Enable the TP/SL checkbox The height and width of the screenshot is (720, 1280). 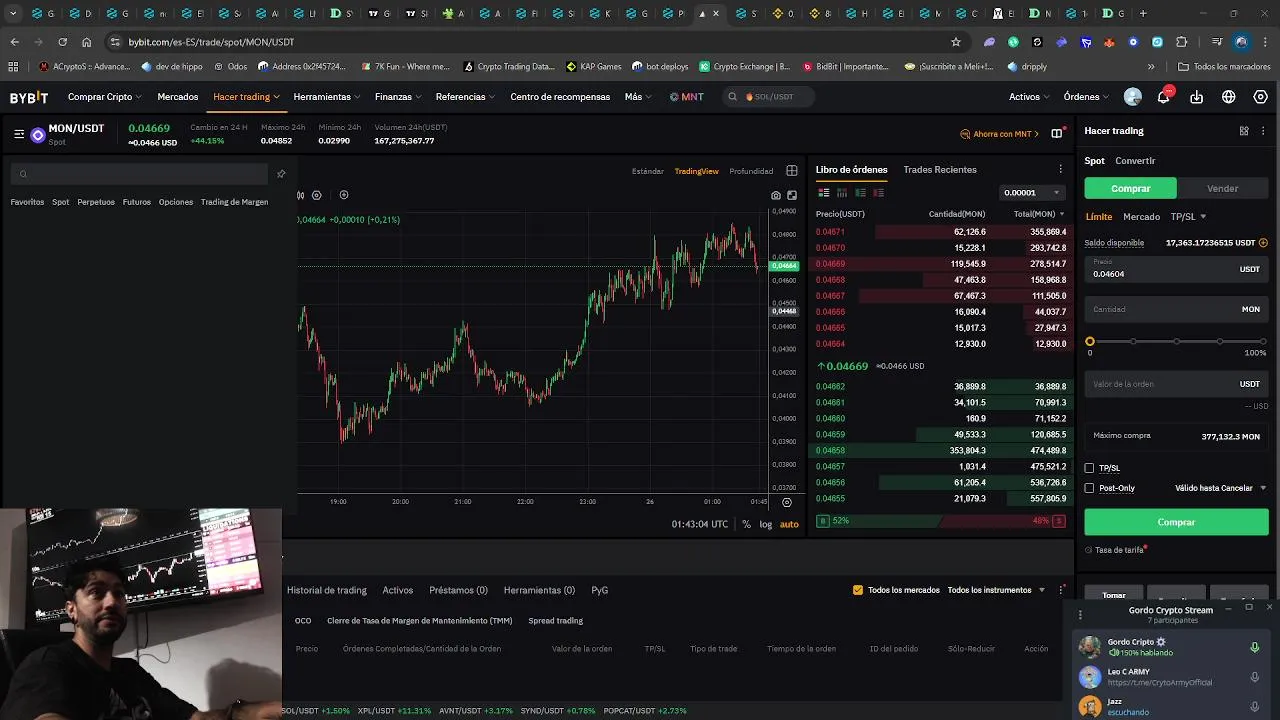pos(1090,468)
